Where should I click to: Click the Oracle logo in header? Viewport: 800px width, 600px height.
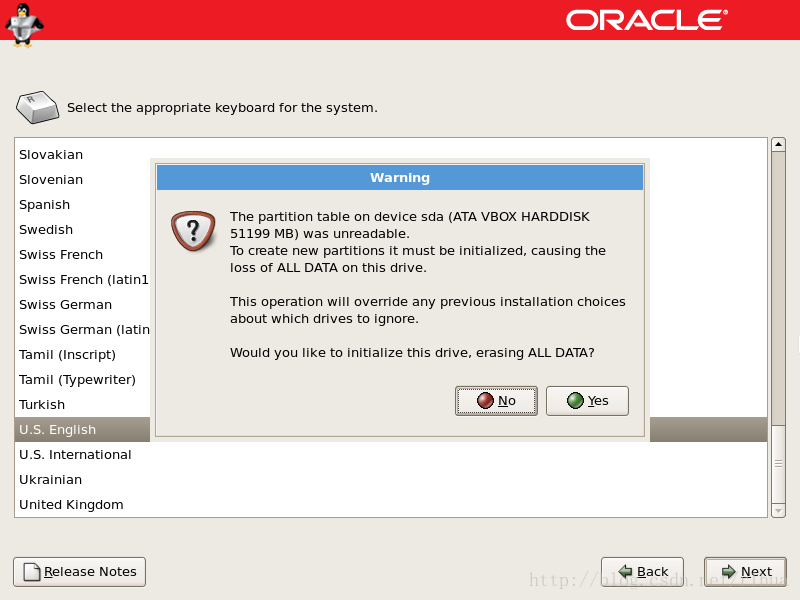click(646, 20)
